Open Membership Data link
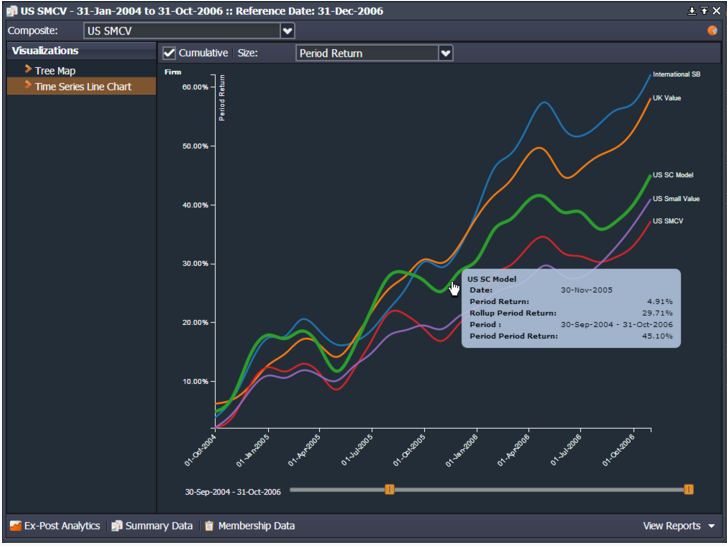This screenshot has height=546, width=727. (256, 526)
